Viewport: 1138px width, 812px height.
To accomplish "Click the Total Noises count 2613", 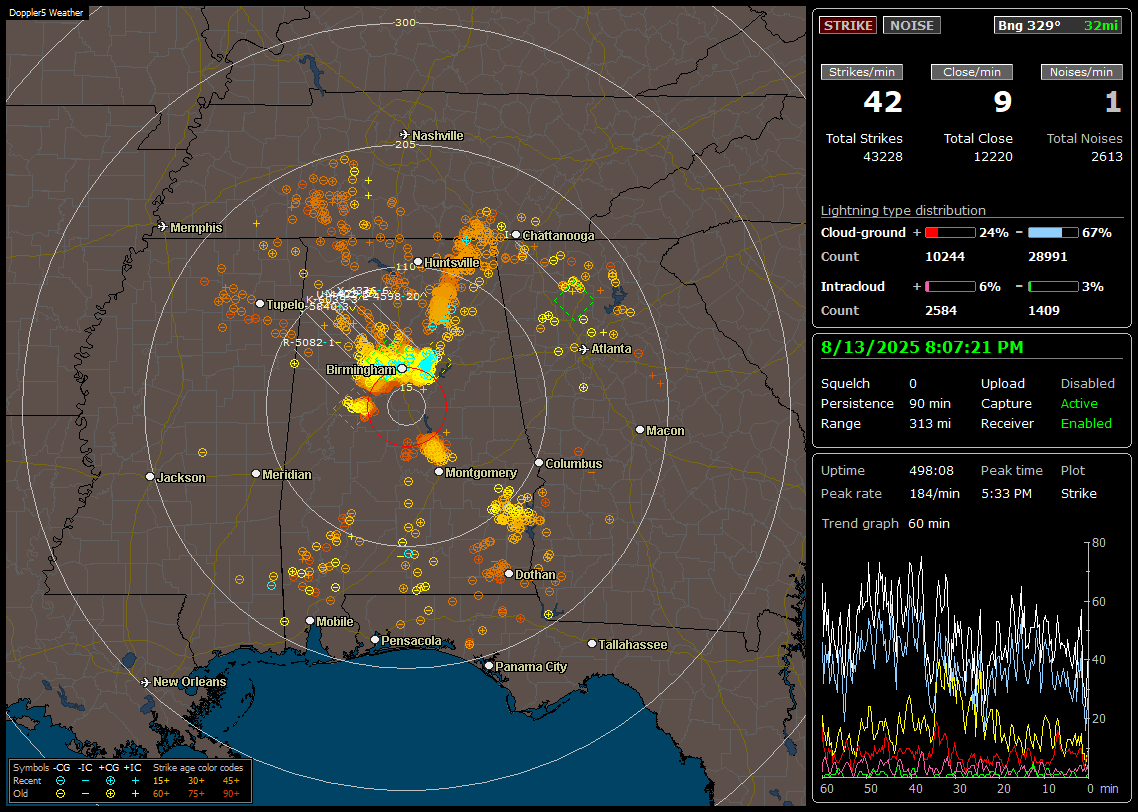I will pos(1107,157).
